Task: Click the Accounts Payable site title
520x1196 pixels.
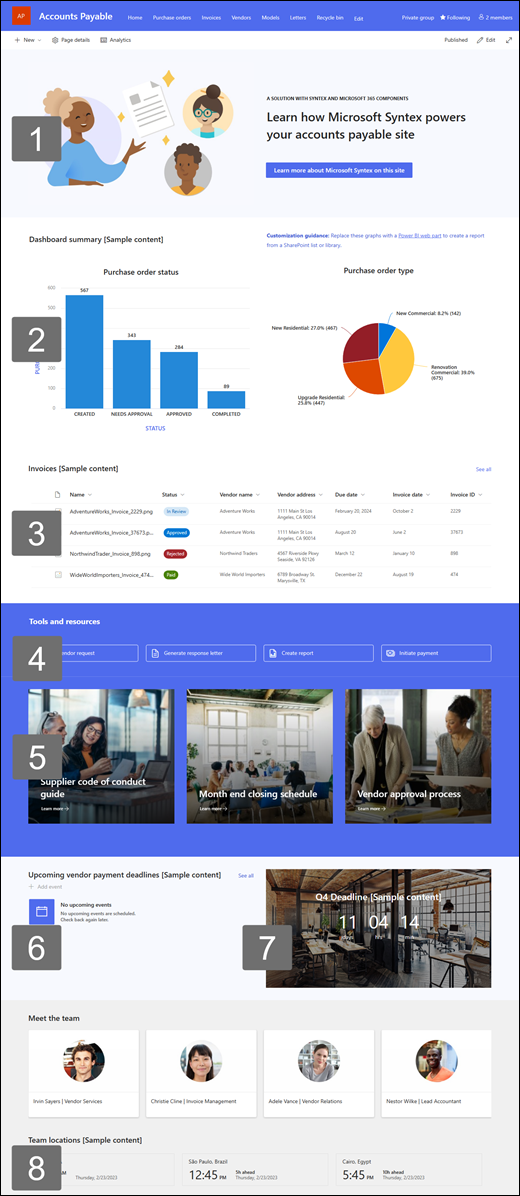Action: [x=75, y=16]
